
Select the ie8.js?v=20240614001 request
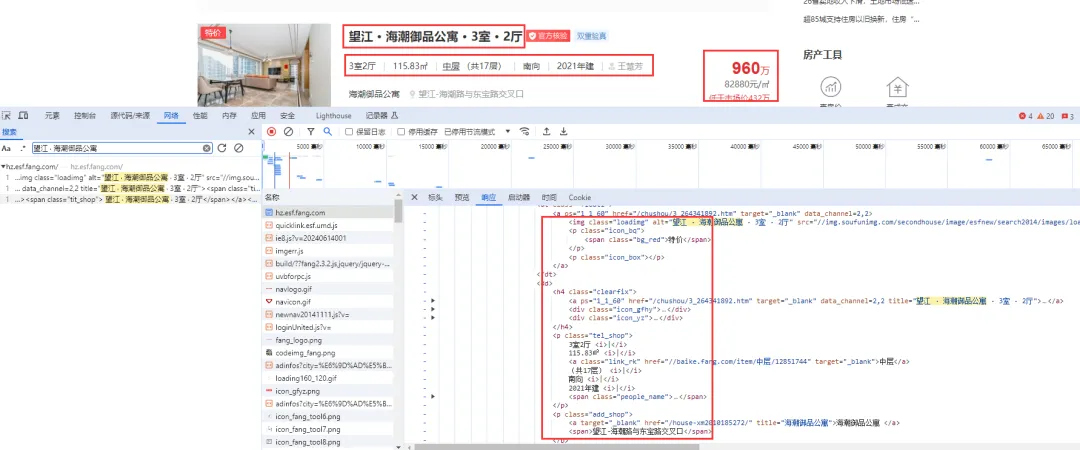click(x=329, y=238)
